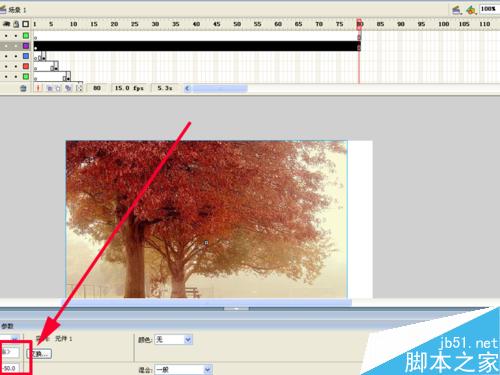Click the lock all layers padlock icon
This screenshot has width=500, height=375.
click(x=16, y=24)
